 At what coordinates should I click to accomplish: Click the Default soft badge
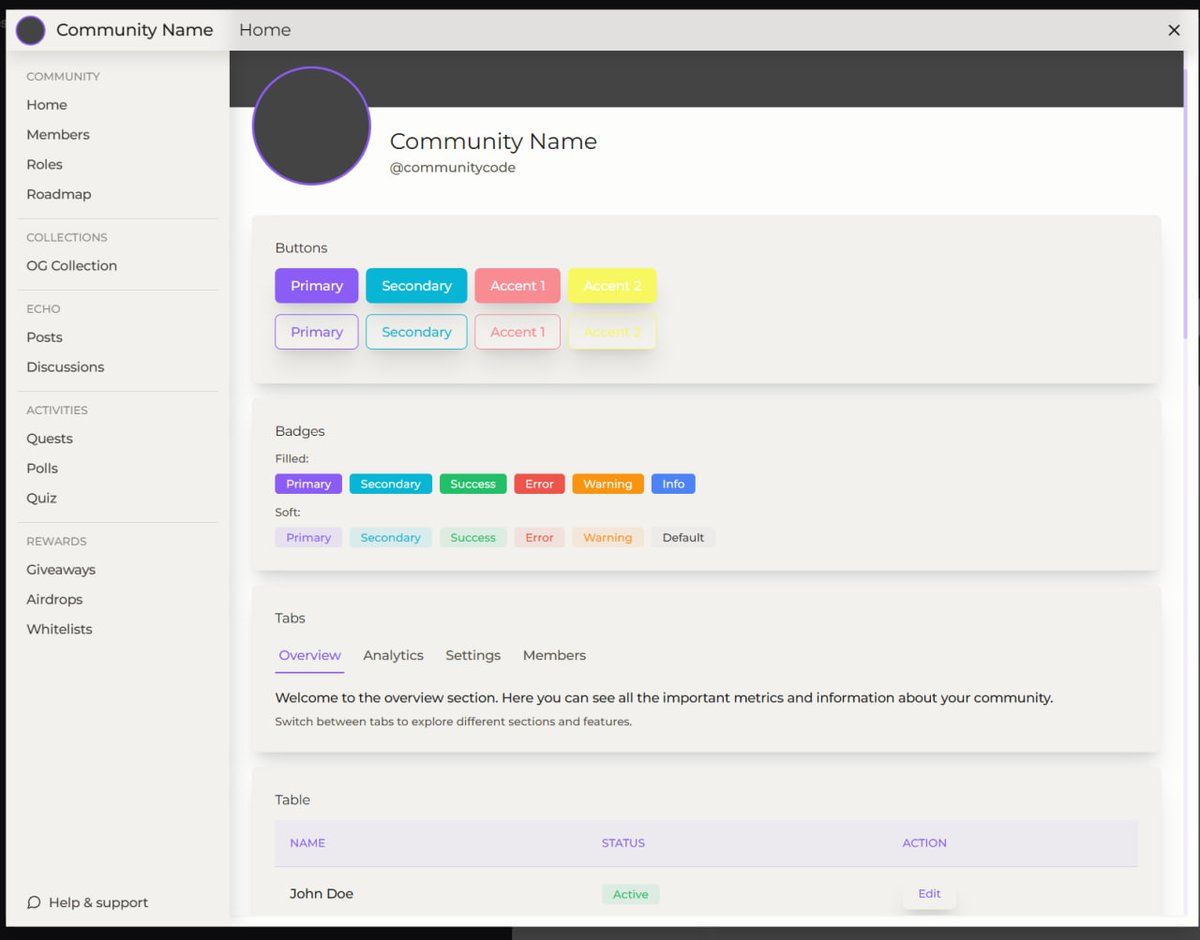coord(683,538)
